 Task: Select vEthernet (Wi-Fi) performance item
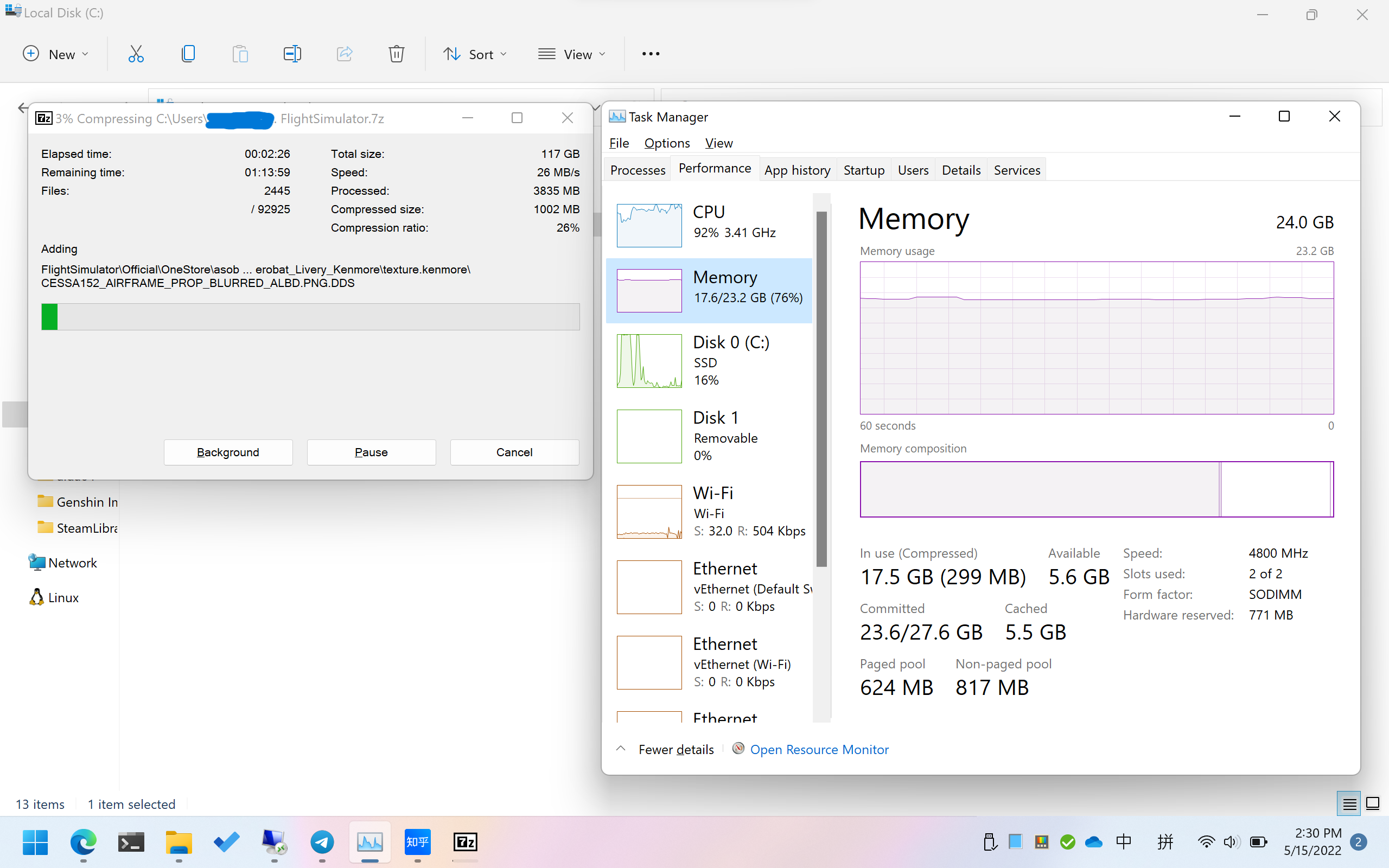[709, 662]
